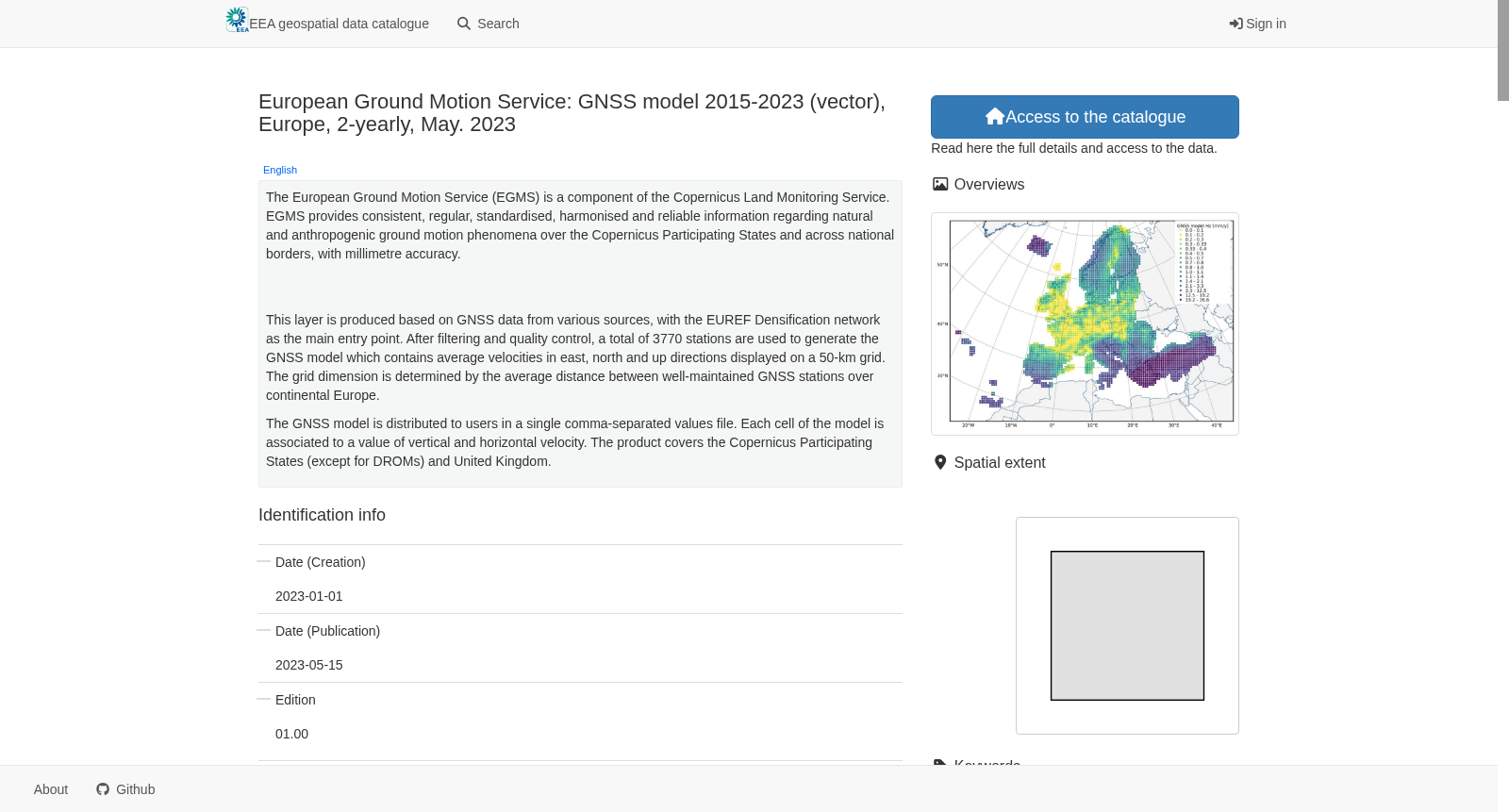This screenshot has width=1509, height=812.
Task: Click the Sign in link
Action: [x=1257, y=24]
